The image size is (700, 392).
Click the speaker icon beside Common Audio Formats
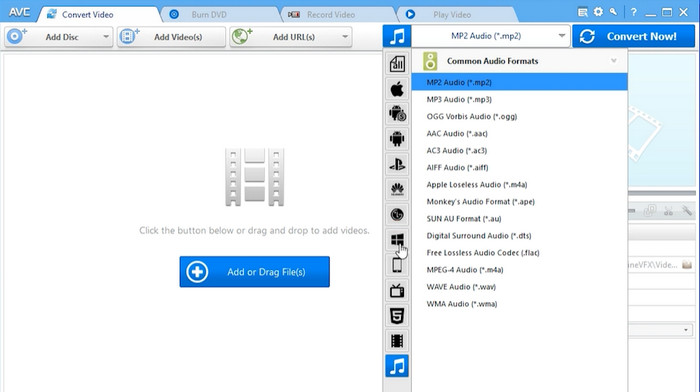tap(430, 61)
